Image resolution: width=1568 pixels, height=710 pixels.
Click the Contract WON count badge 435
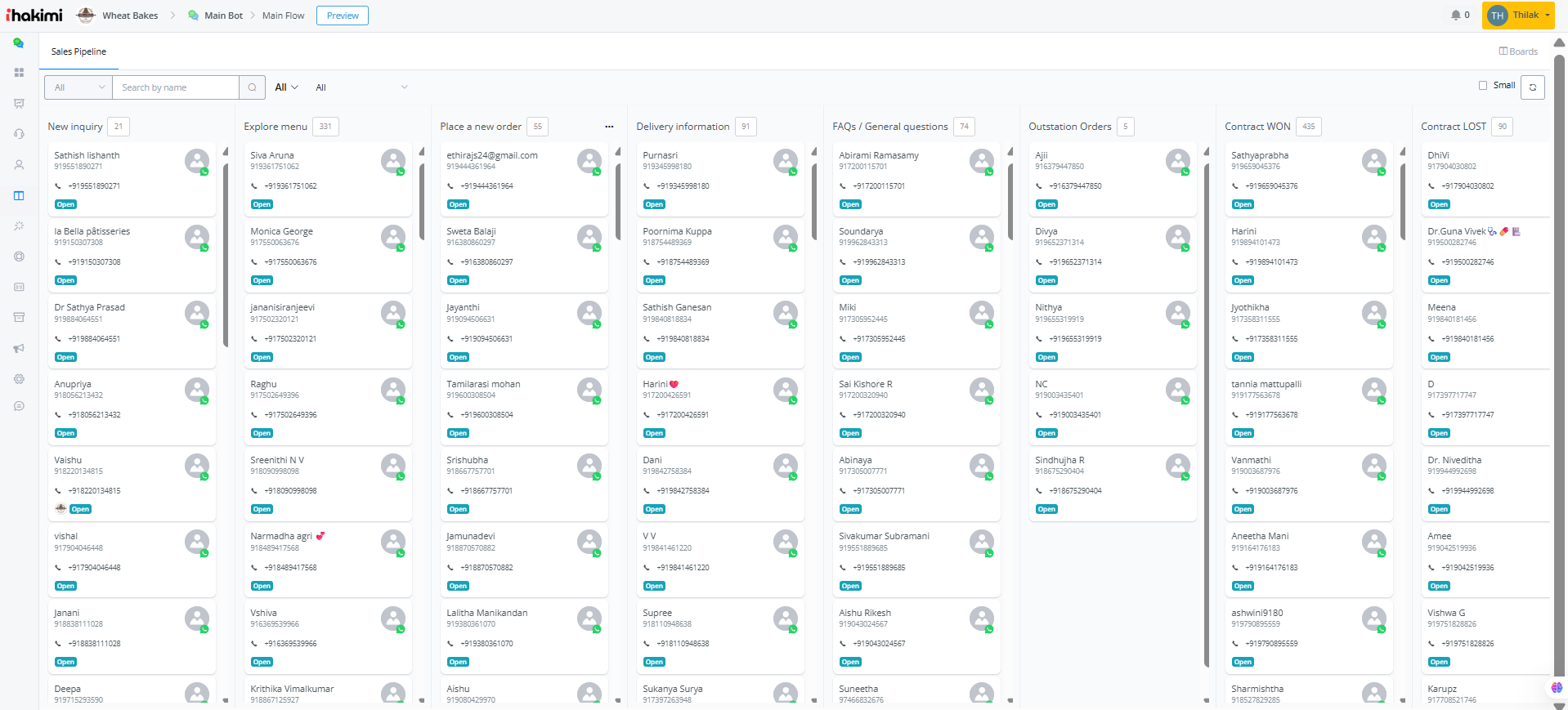coord(1309,127)
